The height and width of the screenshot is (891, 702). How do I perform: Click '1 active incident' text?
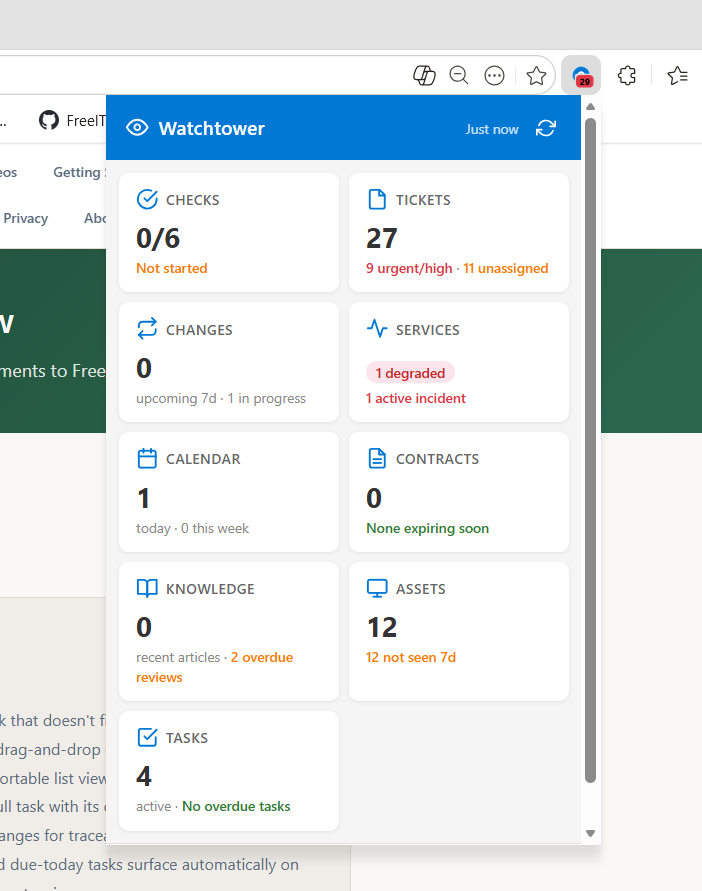pyautogui.click(x=416, y=398)
